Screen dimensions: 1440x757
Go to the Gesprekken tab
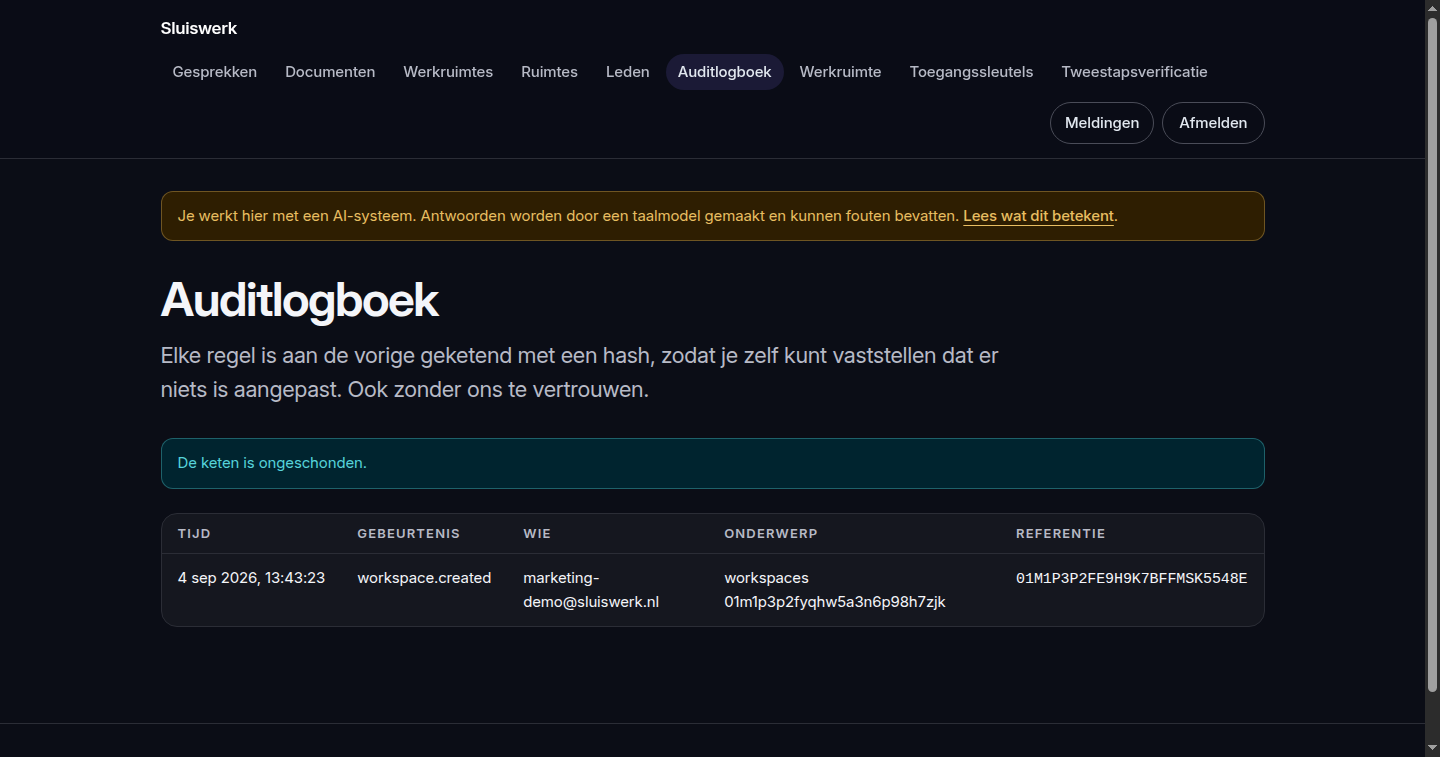click(214, 72)
